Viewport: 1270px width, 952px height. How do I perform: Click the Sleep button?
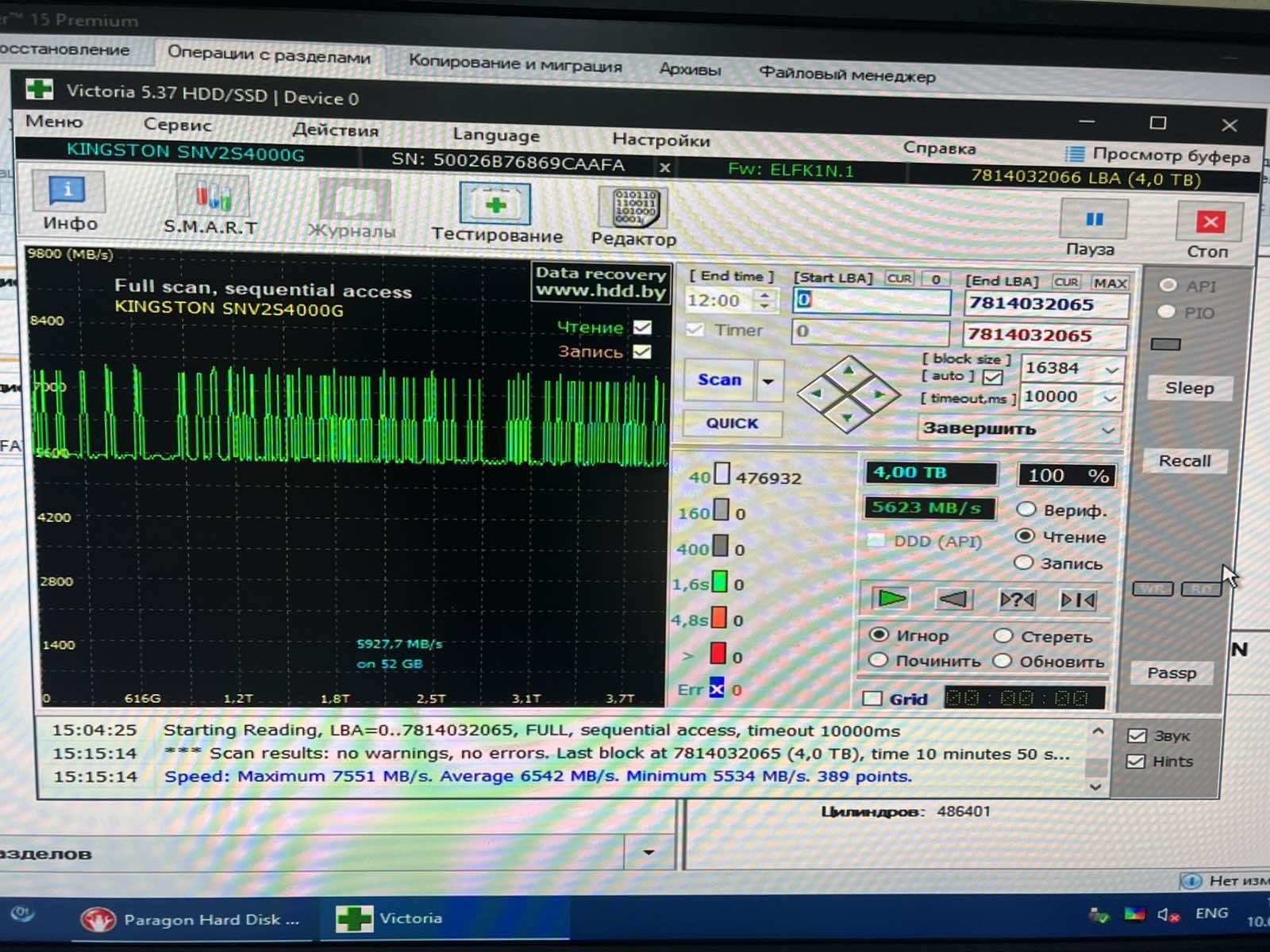click(1189, 388)
